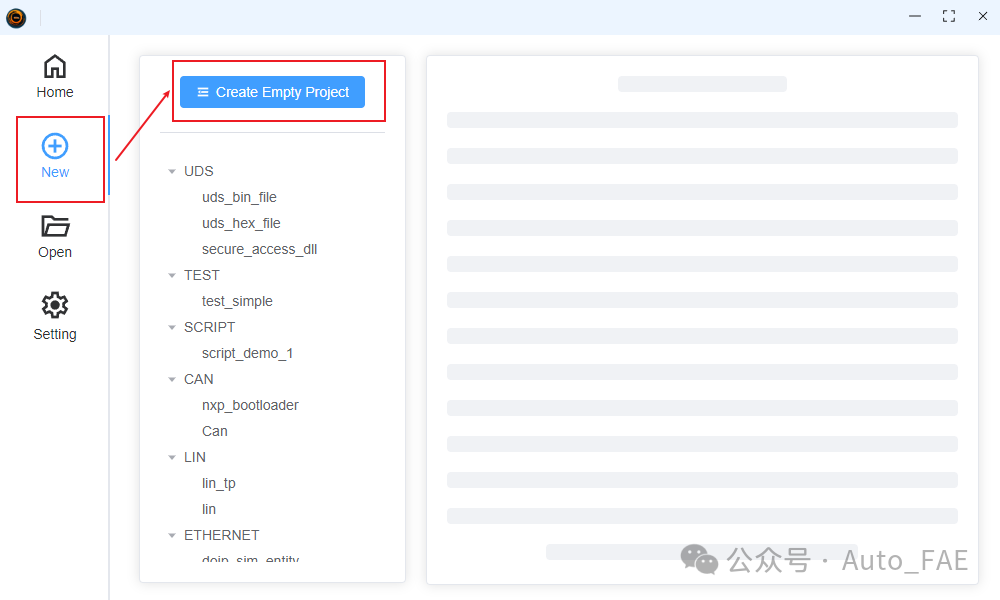
Task: Select the uds_hex_file example
Action: [x=241, y=223]
